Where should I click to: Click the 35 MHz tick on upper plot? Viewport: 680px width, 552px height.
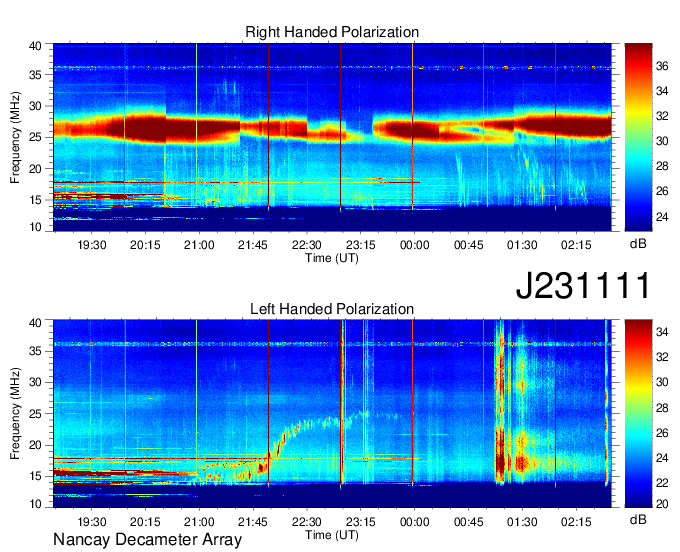[x=36, y=75]
